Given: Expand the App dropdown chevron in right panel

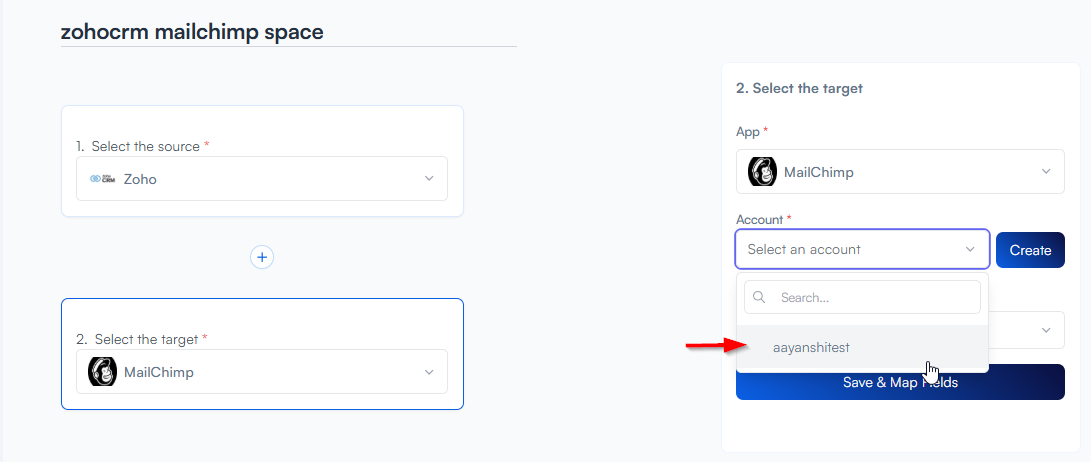Looking at the screenshot, I should tap(1046, 172).
